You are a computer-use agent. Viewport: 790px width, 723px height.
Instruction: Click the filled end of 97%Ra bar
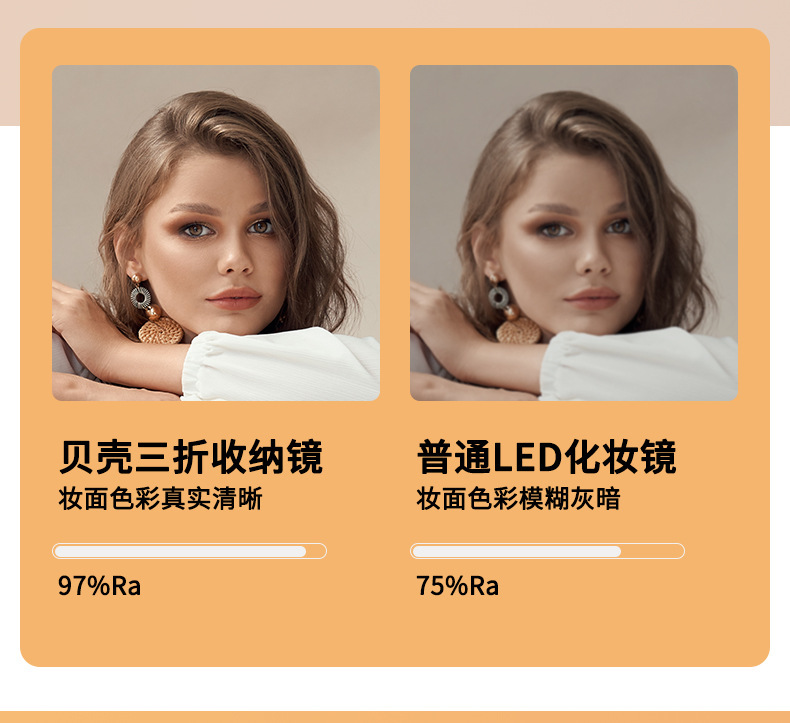[x=301, y=551]
